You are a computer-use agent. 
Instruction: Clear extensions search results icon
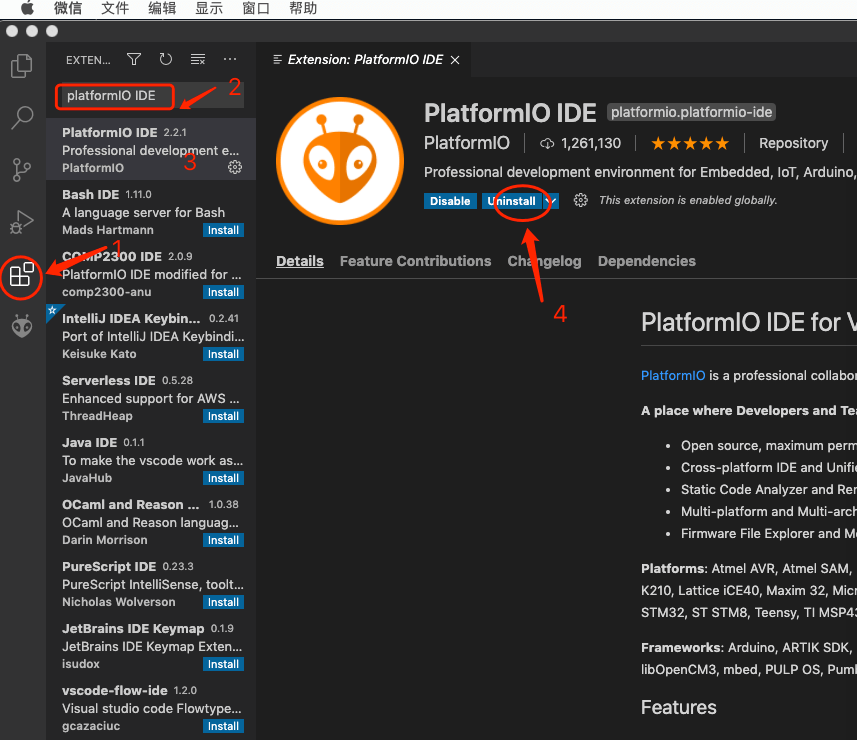tap(198, 60)
